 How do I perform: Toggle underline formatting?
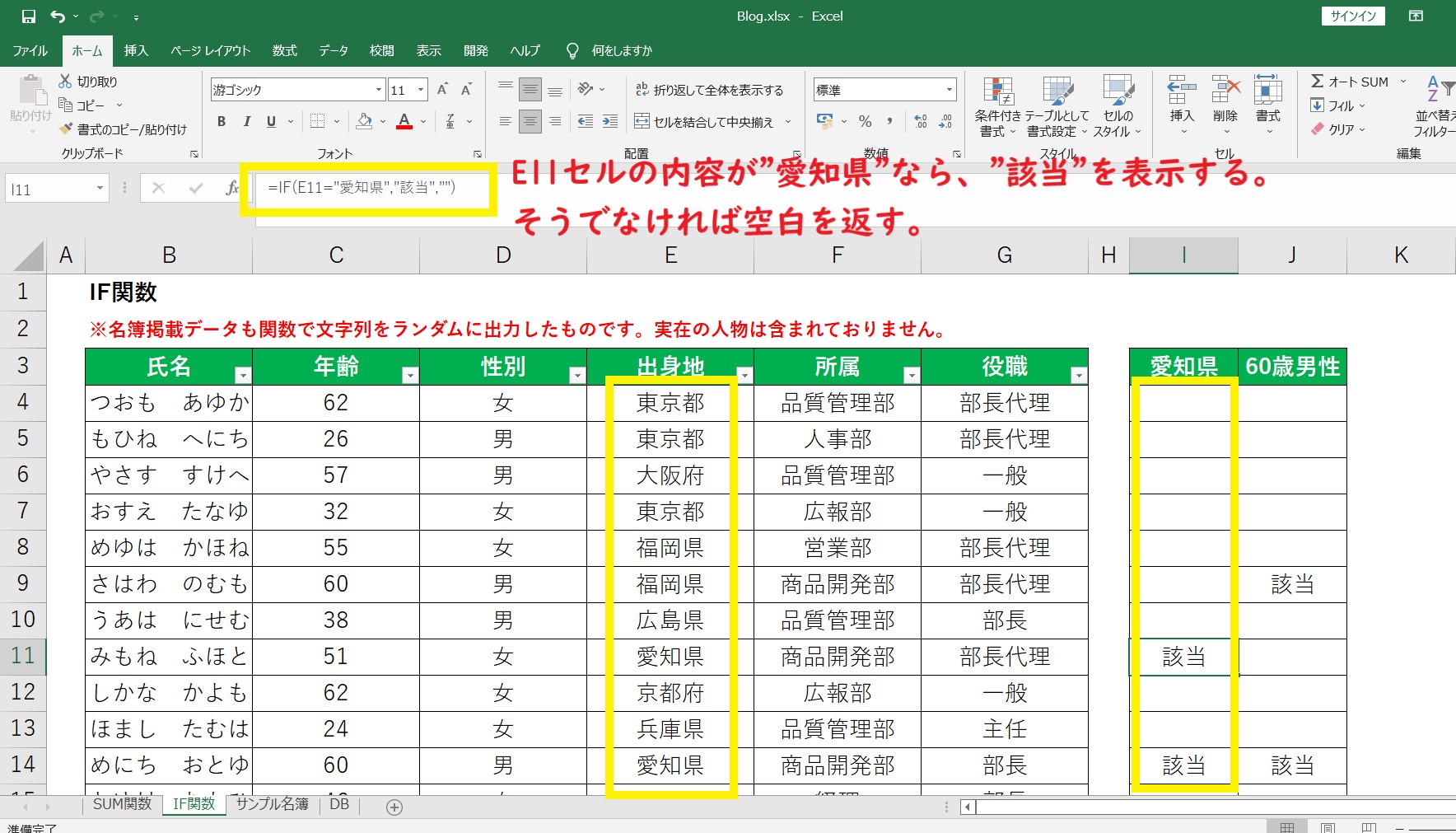pos(271,122)
